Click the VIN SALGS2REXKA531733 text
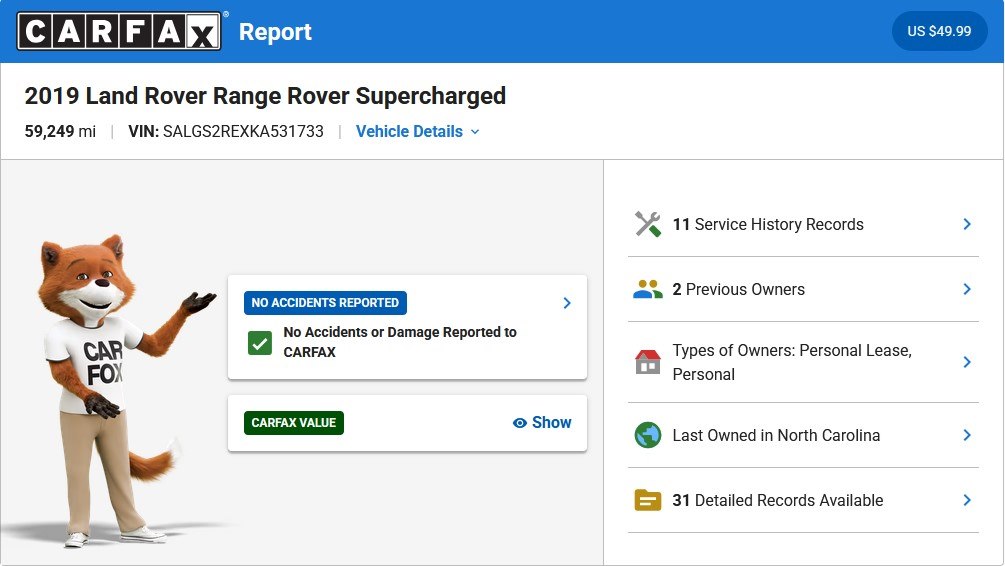1005x566 pixels. click(226, 131)
